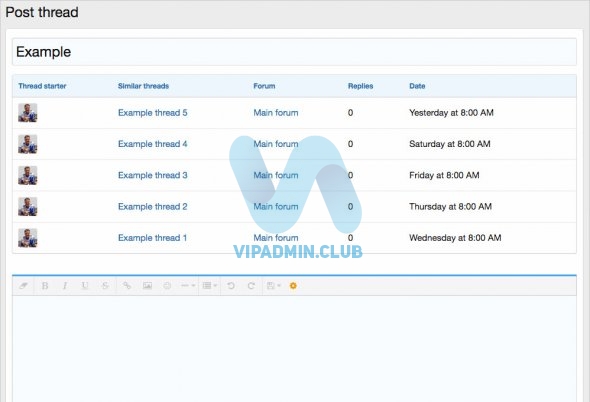
Task: Redo the last editor action
Action: coord(251,286)
